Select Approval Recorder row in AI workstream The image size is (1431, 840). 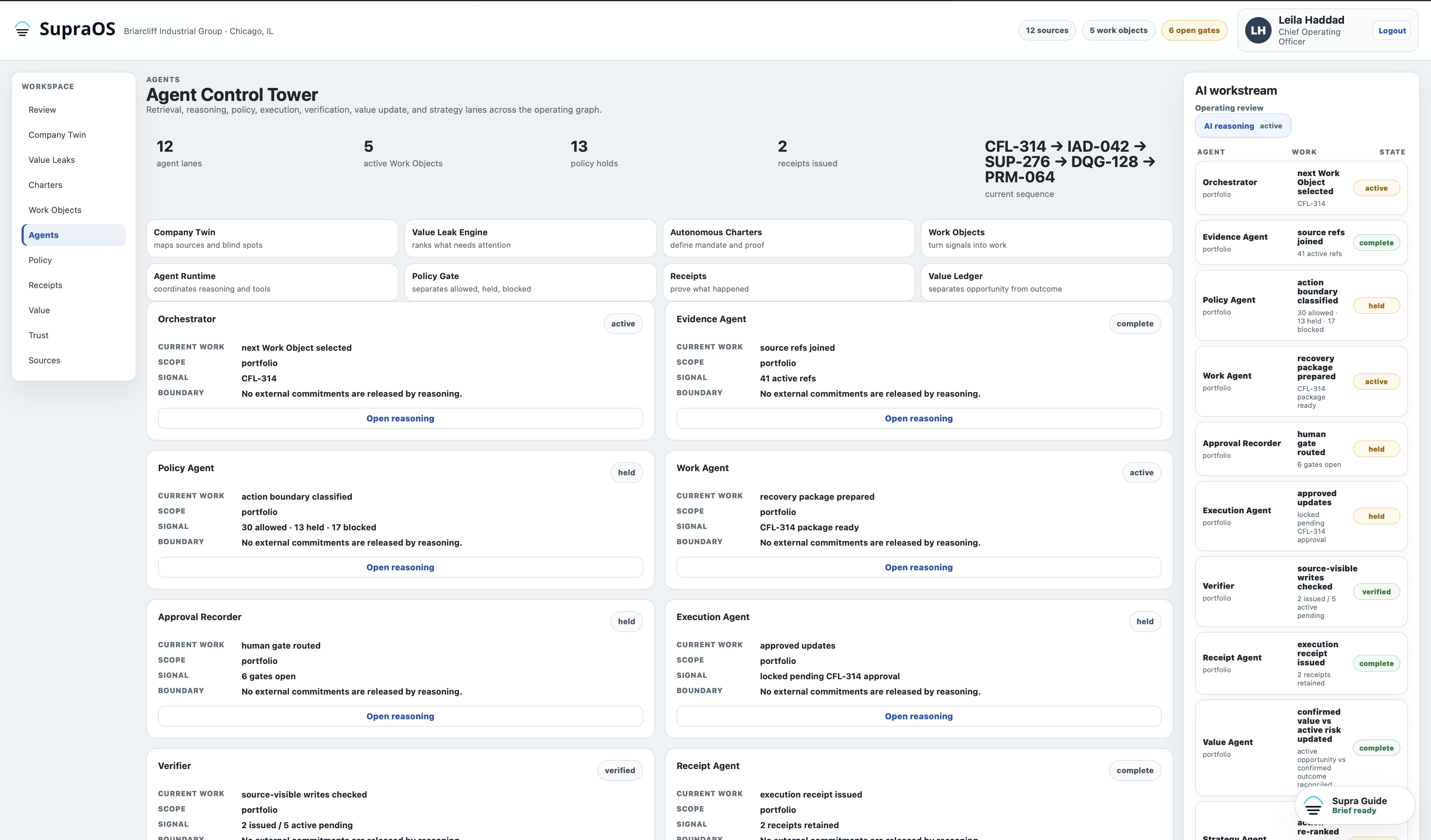1301,449
